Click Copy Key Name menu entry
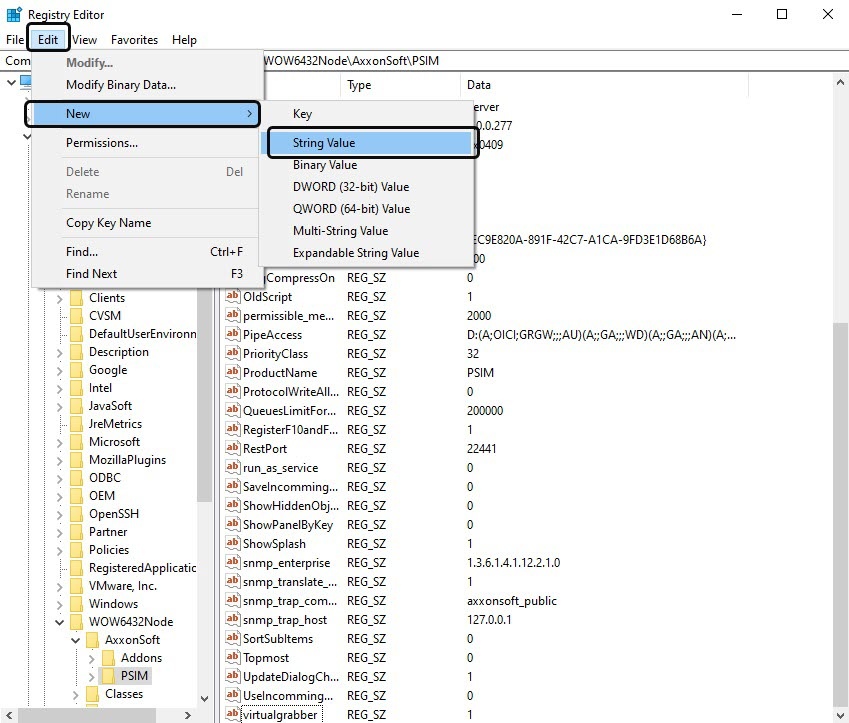 (108, 223)
